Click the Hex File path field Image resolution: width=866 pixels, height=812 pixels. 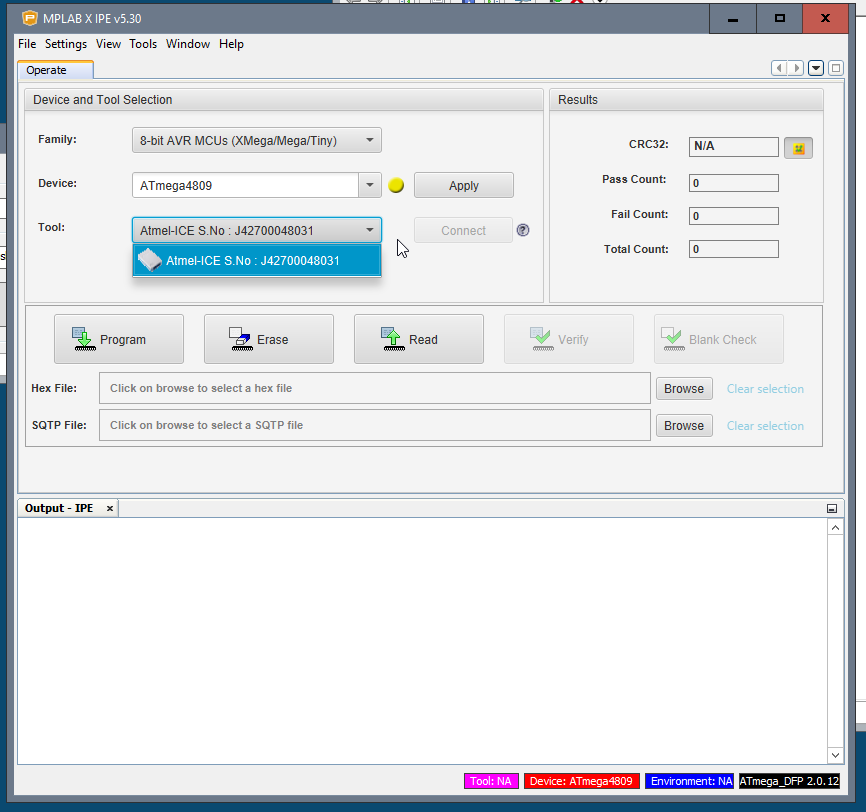pos(375,388)
